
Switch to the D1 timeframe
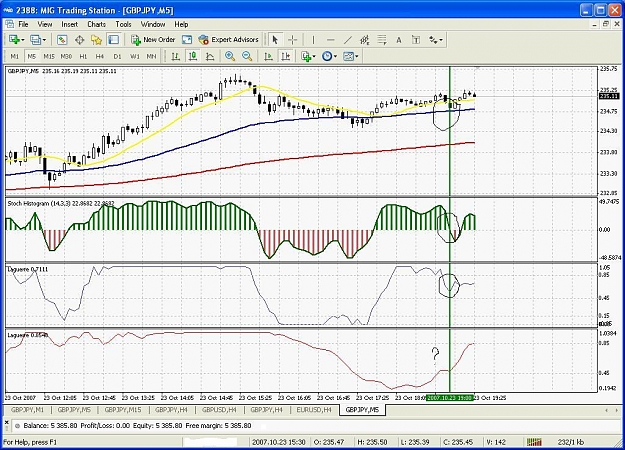point(117,56)
